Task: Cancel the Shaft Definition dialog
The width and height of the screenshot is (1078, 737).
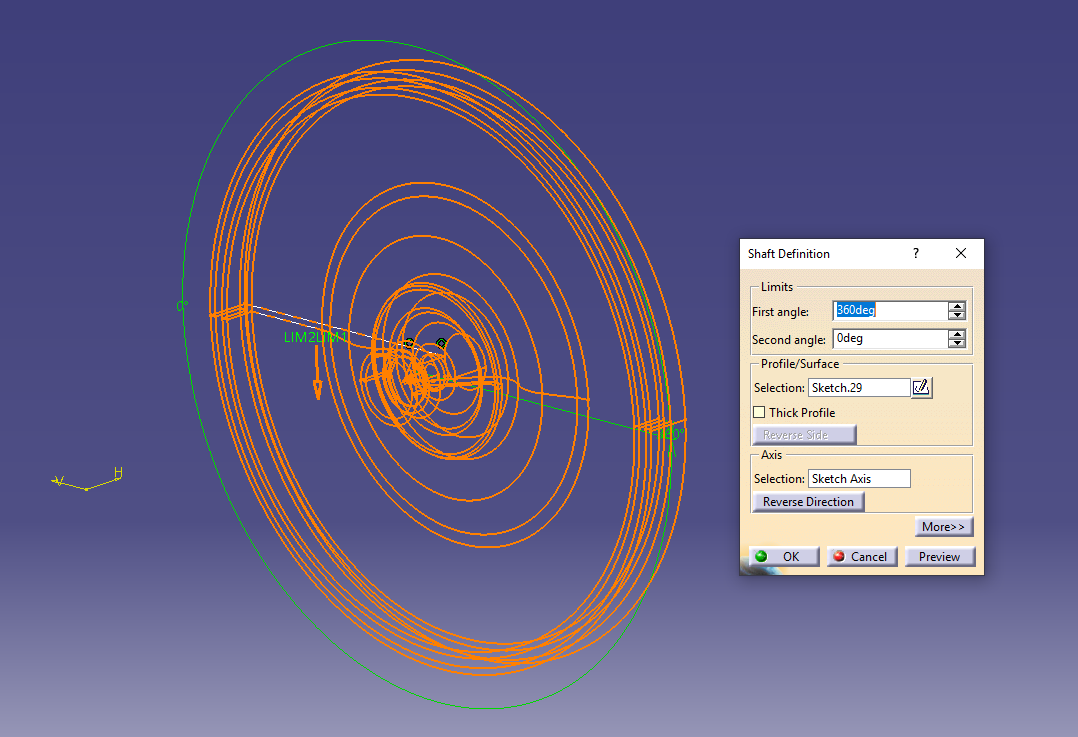Action: point(861,556)
